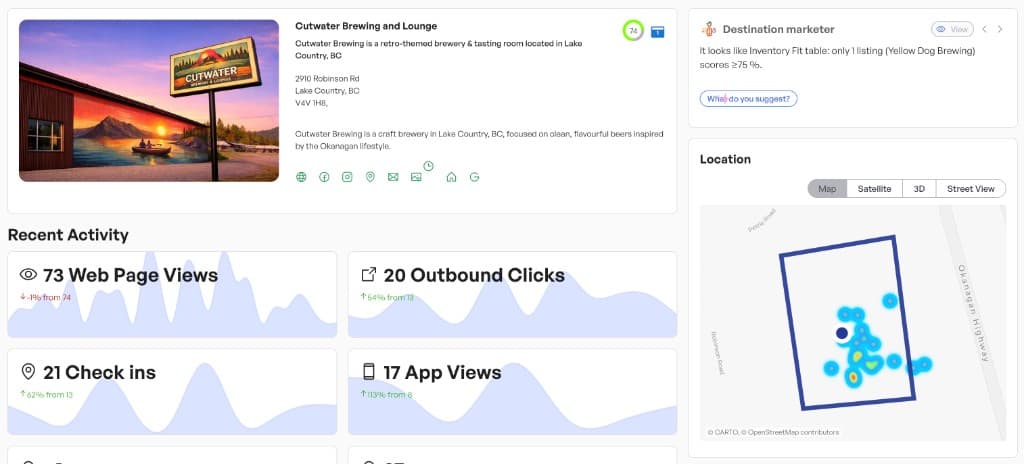Click 'Okanagan Highway' label on map
Image resolution: width=1024 pixels, height=464 pixels.
[974, 313]
